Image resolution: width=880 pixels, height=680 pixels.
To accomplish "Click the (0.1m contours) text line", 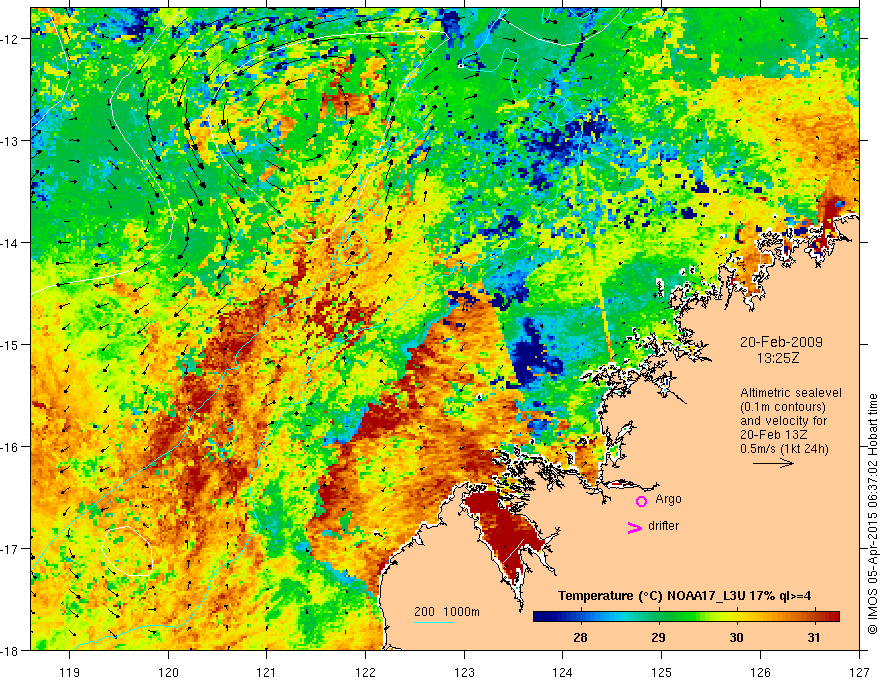I will coord(783,407).
